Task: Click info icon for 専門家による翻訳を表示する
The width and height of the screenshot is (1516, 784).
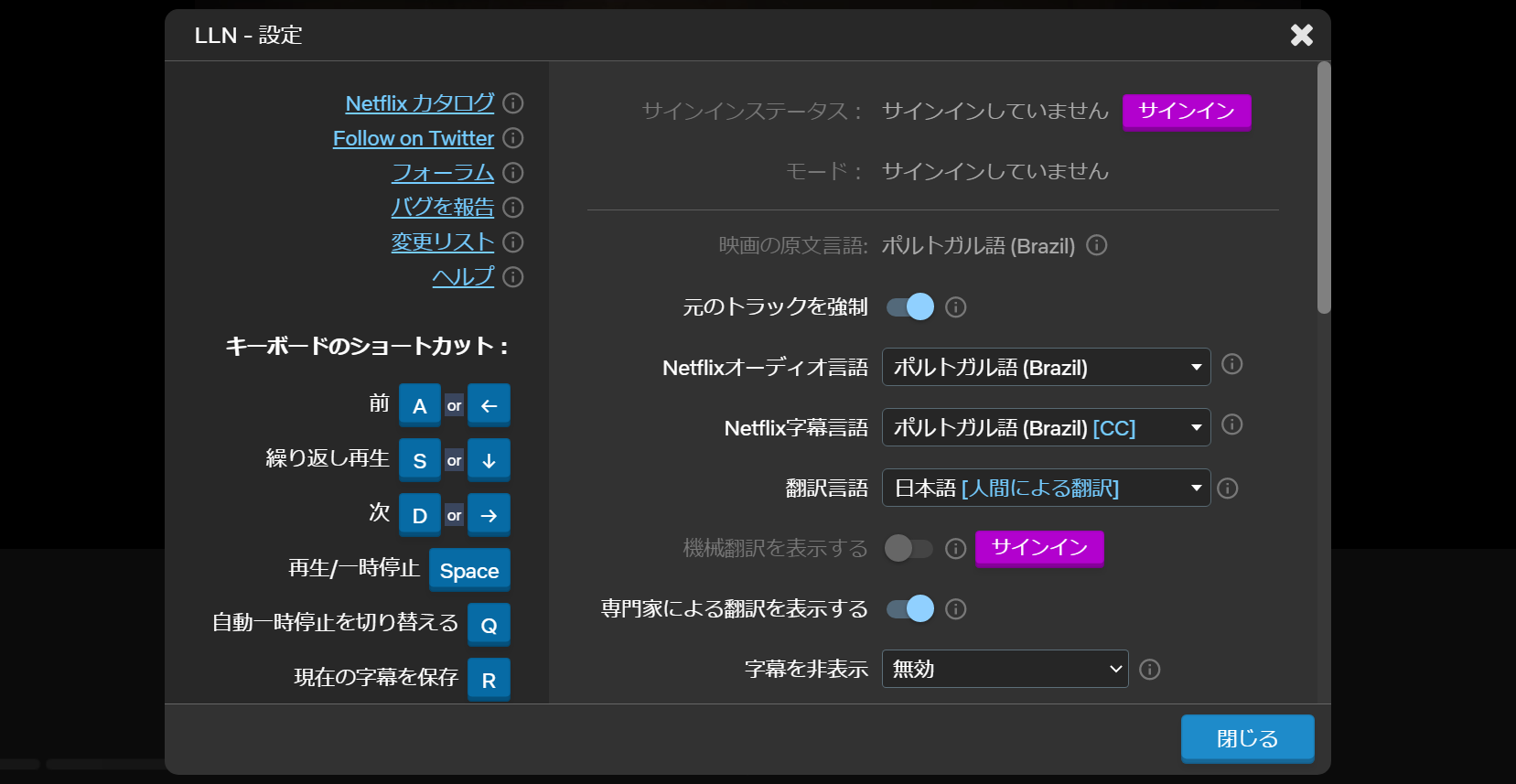Action: click(x=955, y=608)
